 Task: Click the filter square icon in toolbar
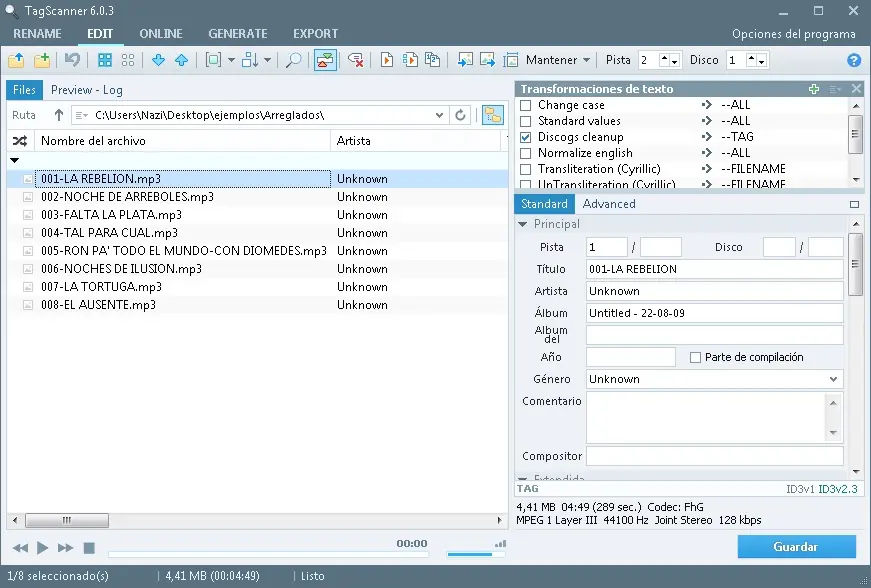click(213, 60)
